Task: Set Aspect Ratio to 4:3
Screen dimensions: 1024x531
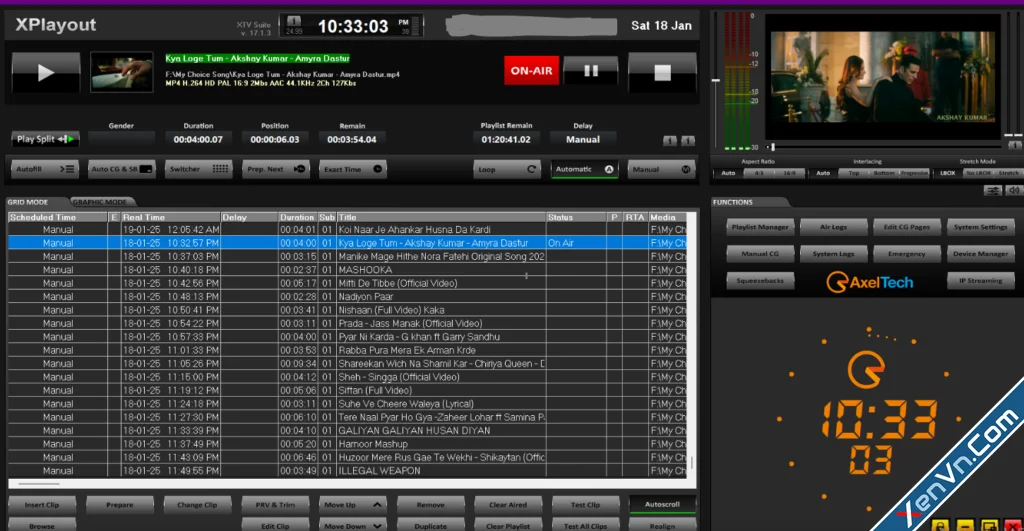Action: click(x=759, y=173)
